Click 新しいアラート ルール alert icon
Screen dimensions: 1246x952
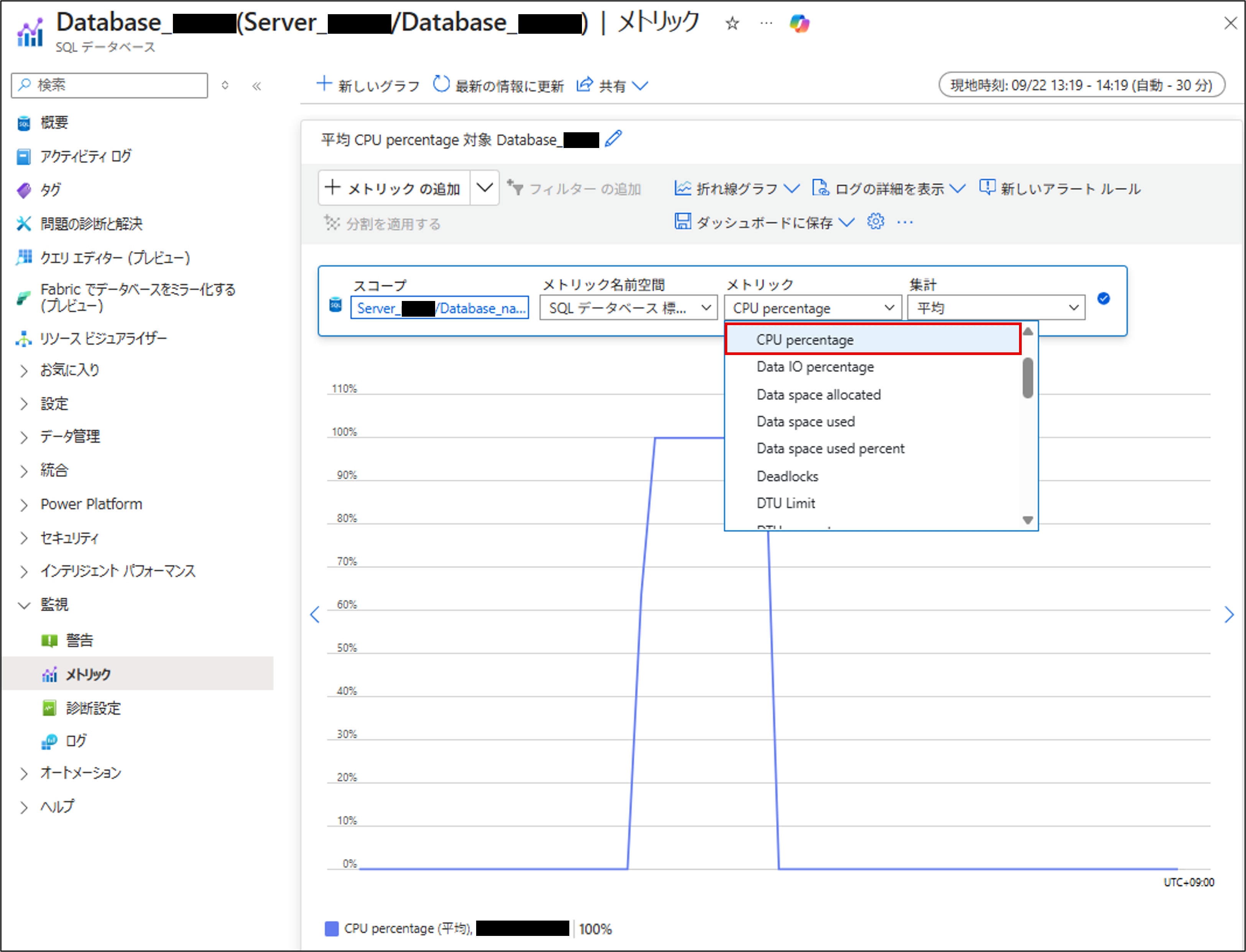point(987,187)
